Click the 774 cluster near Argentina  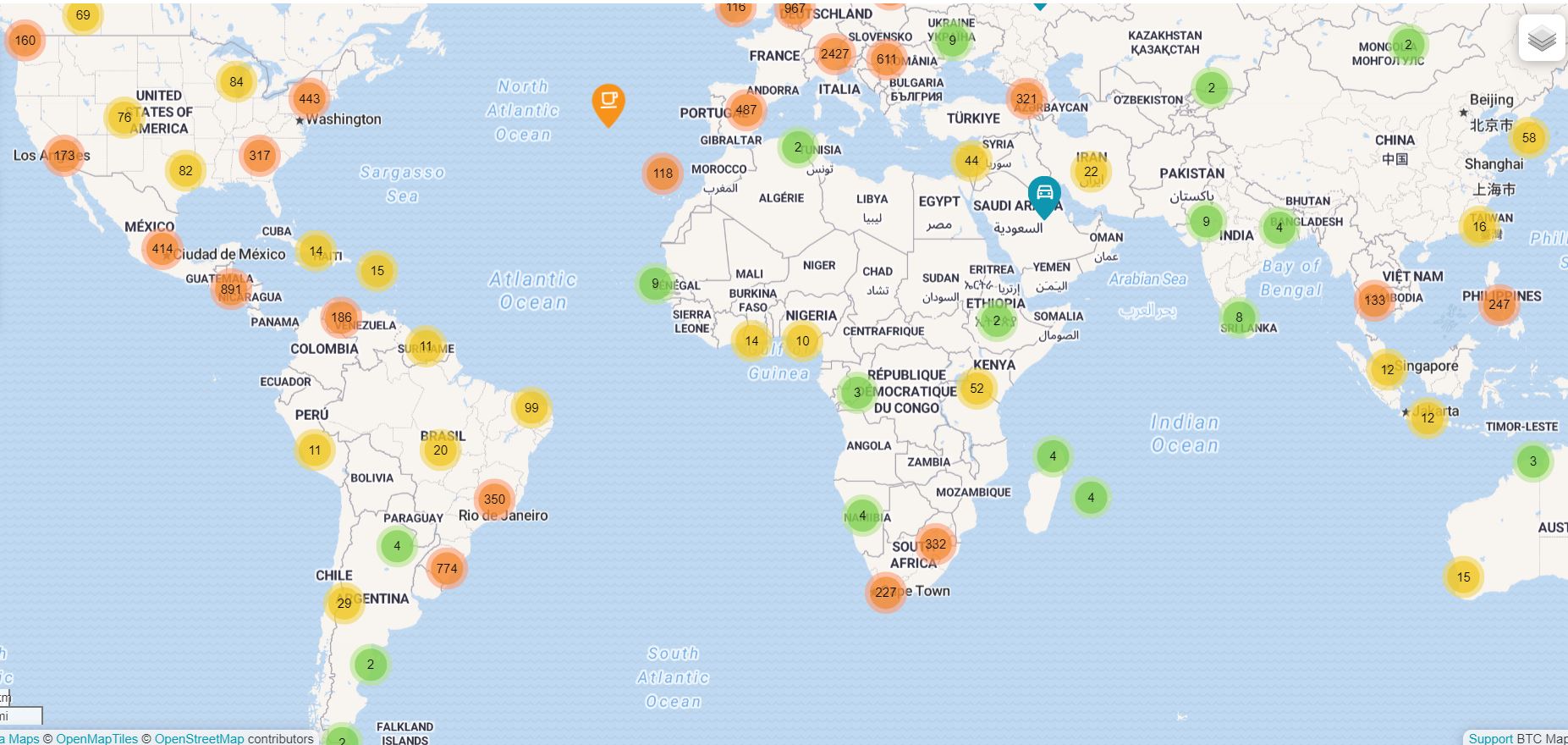[x=447, y=568]
